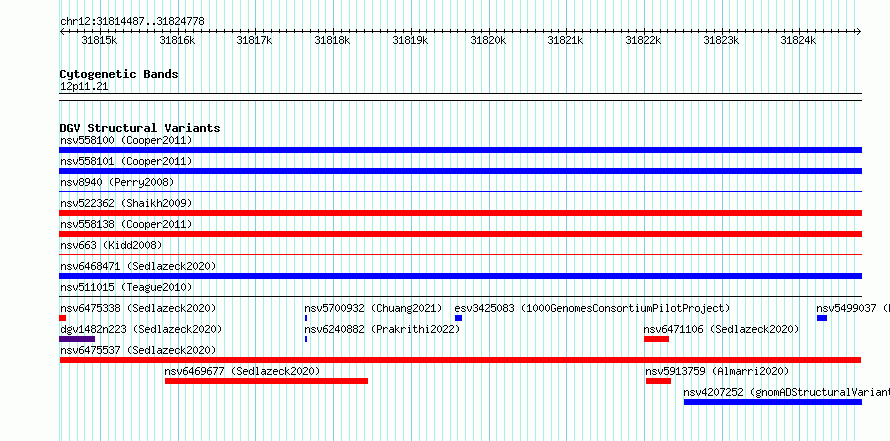Viewport: 890px width, 441px height.
Task: Open the nsv6468471 (Sedlazeck2020) label
Action: [138, 266]
